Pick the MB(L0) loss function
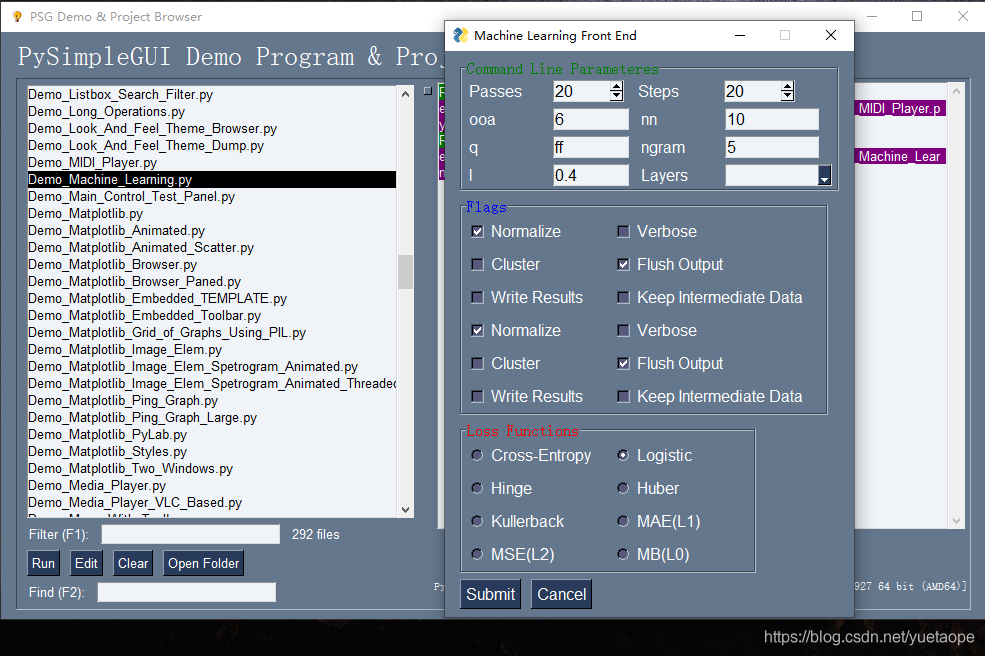Image resolution: width=985 pixels, height=656 pixels. click(x=623, y=554)
